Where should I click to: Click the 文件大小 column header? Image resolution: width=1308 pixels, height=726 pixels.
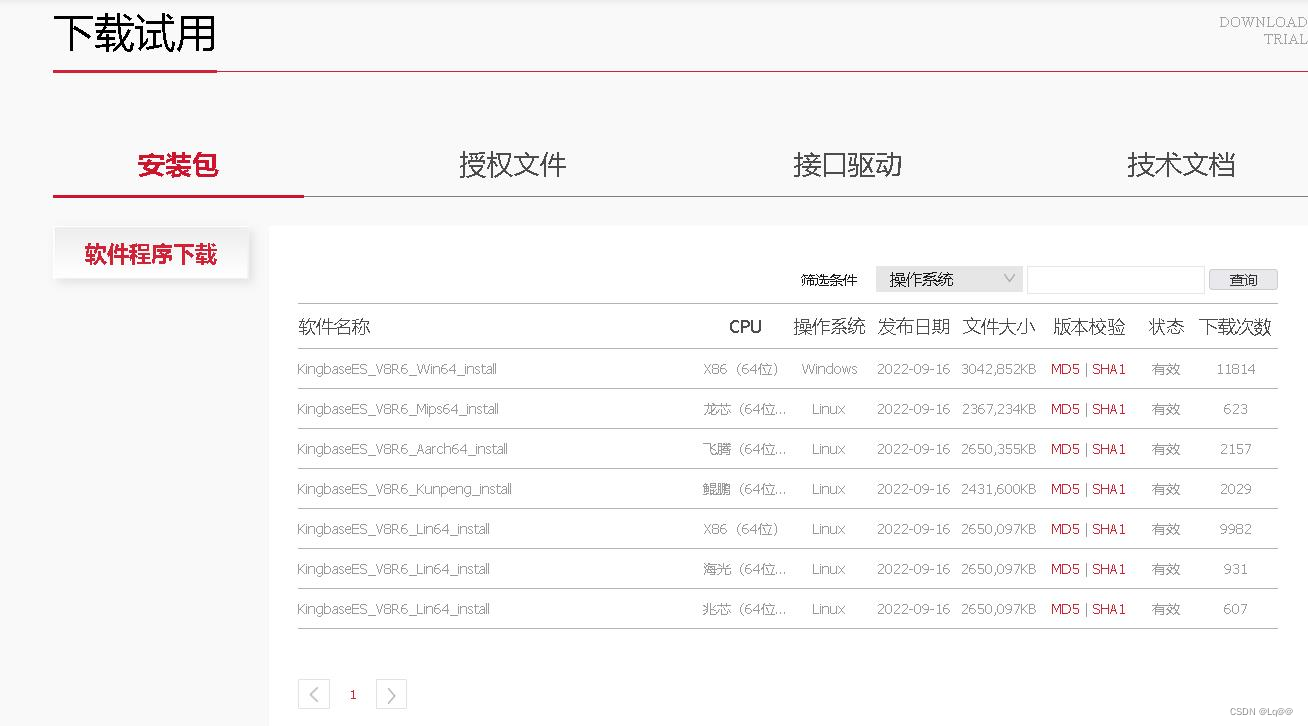coord(999,327)
